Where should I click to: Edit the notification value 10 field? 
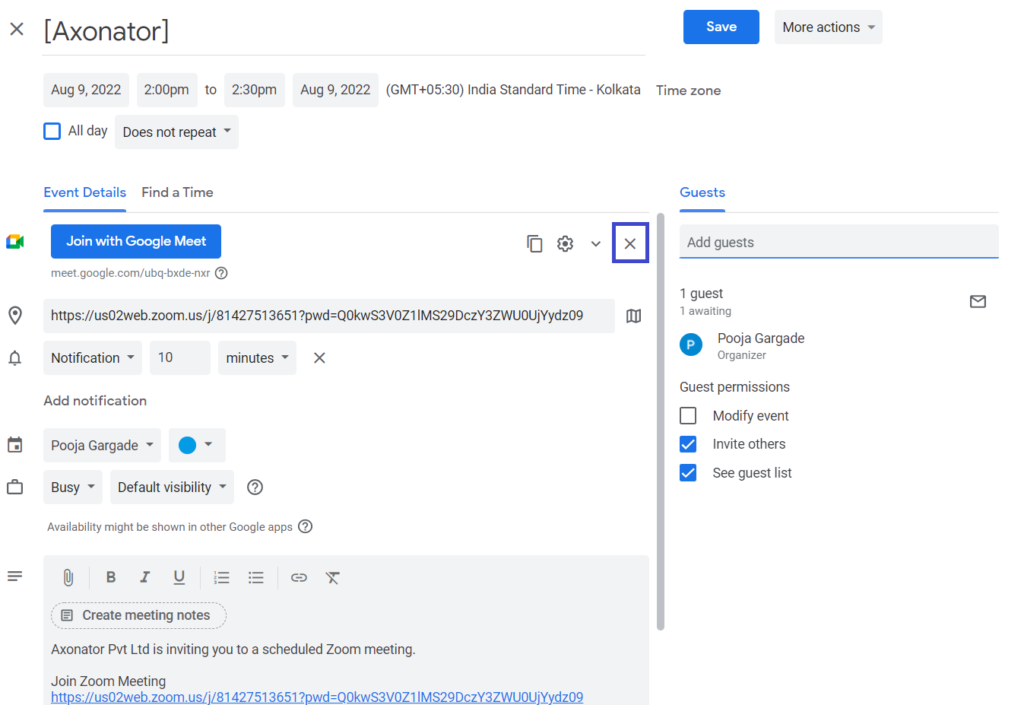click(x=180, y=358)
